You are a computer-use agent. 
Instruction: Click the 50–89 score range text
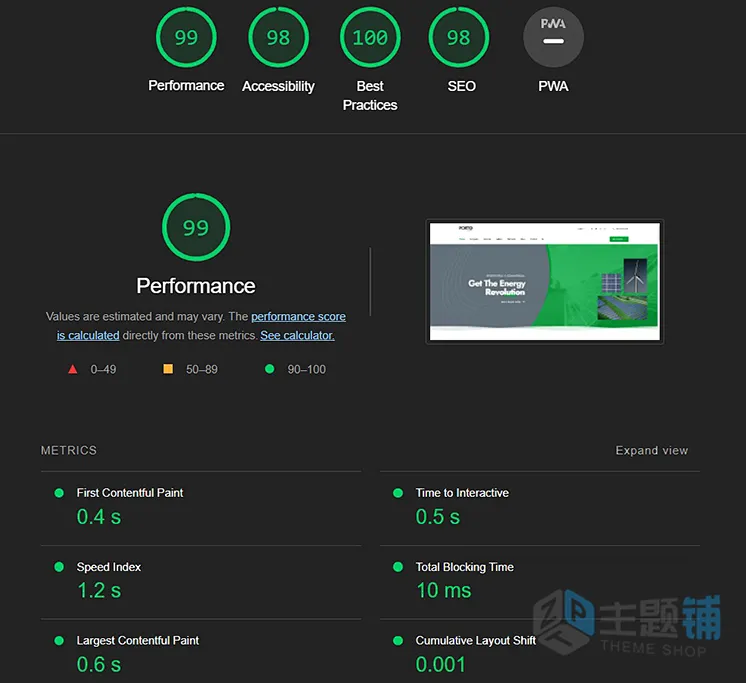coord(202,370)
